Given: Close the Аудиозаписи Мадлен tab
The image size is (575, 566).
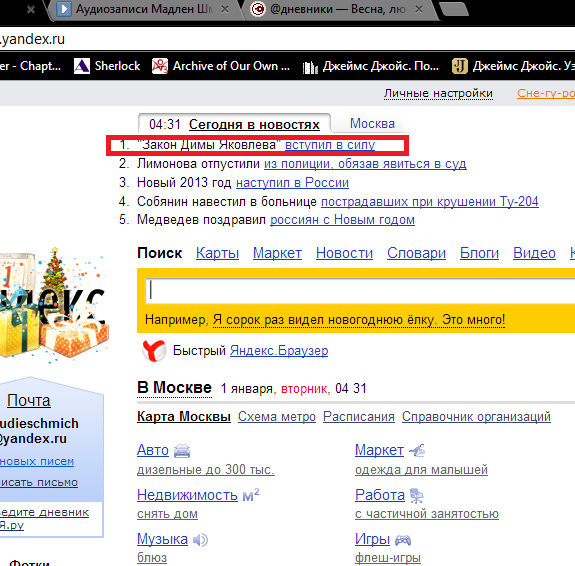Looking at the screenshot, I should click(x=225, y=9).
